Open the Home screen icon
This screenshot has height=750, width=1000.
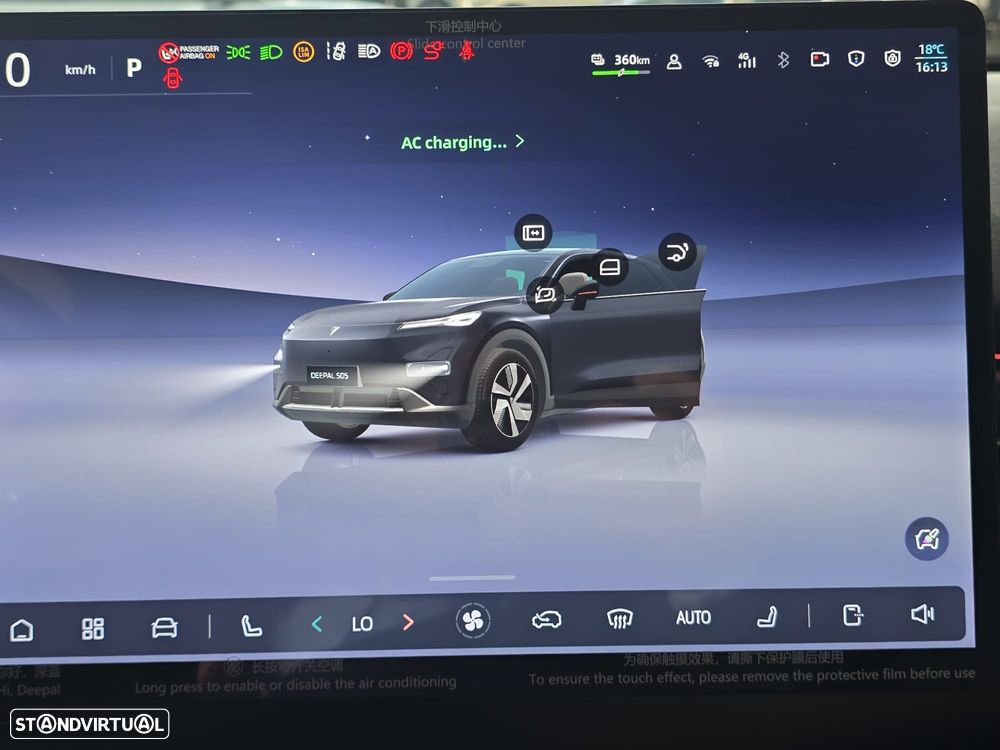coord(22,630)
